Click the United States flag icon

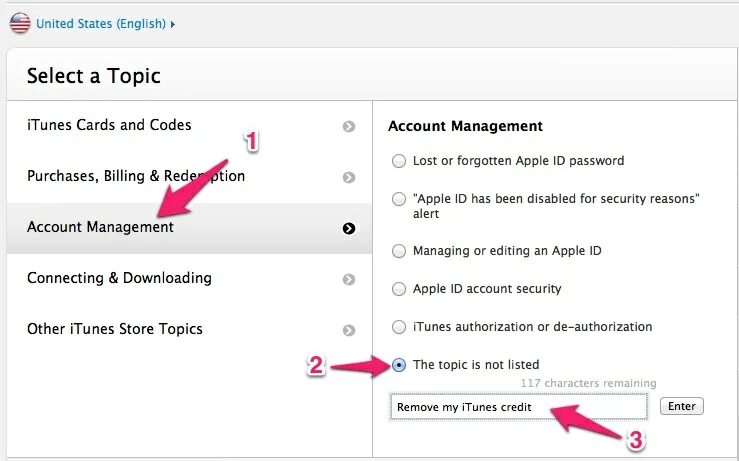click(x=20, y=23)
